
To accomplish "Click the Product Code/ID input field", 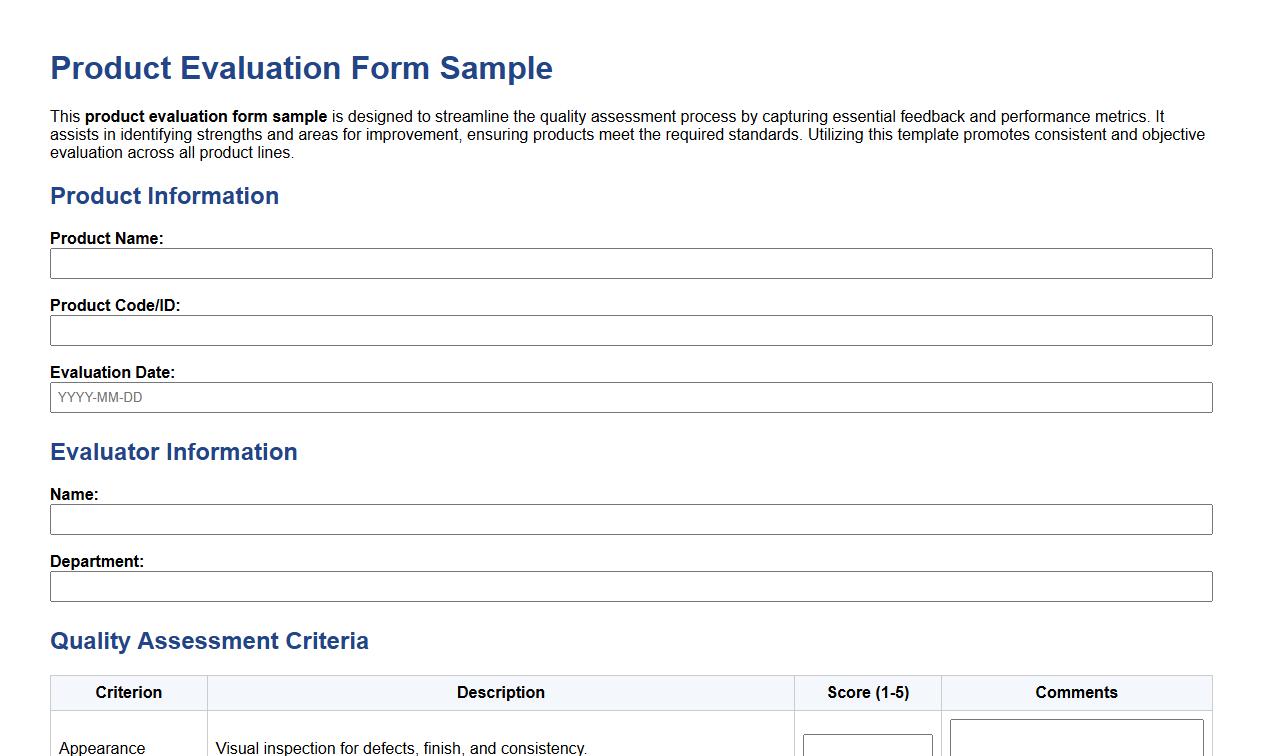I will 630,330.
